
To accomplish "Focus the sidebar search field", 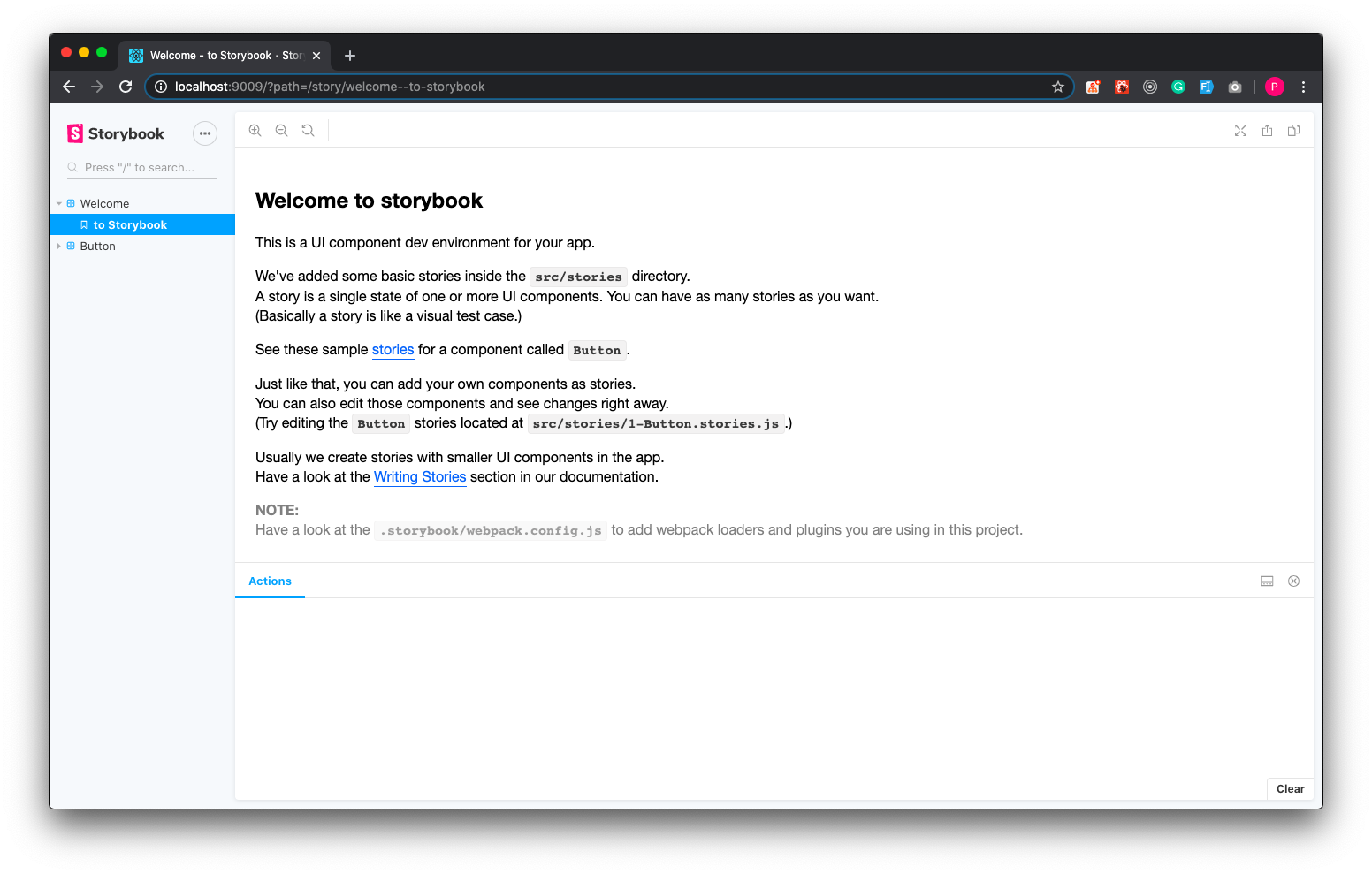I will (x=141, y=167).
